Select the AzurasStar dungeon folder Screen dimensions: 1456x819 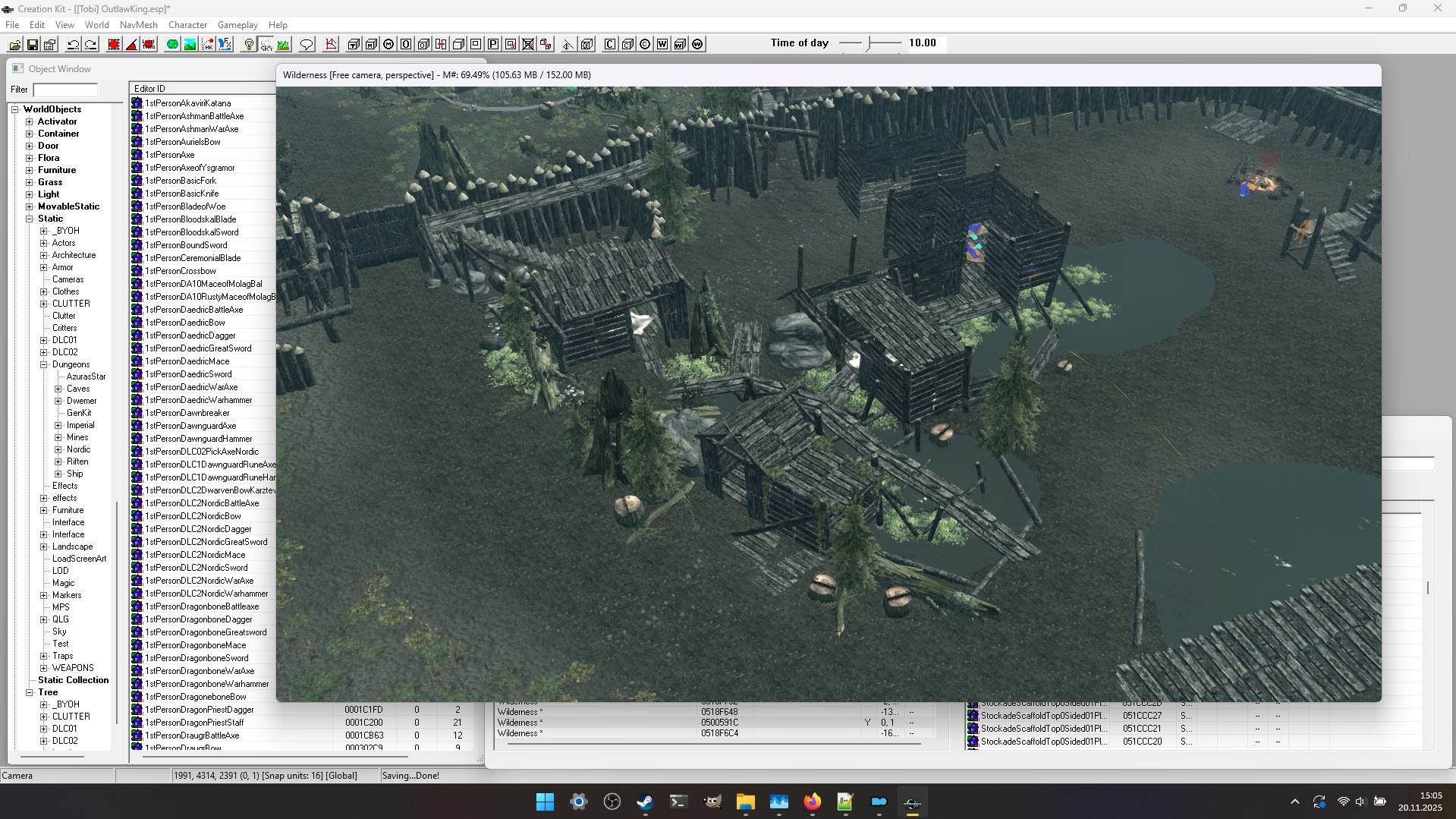tap(86, 376)
